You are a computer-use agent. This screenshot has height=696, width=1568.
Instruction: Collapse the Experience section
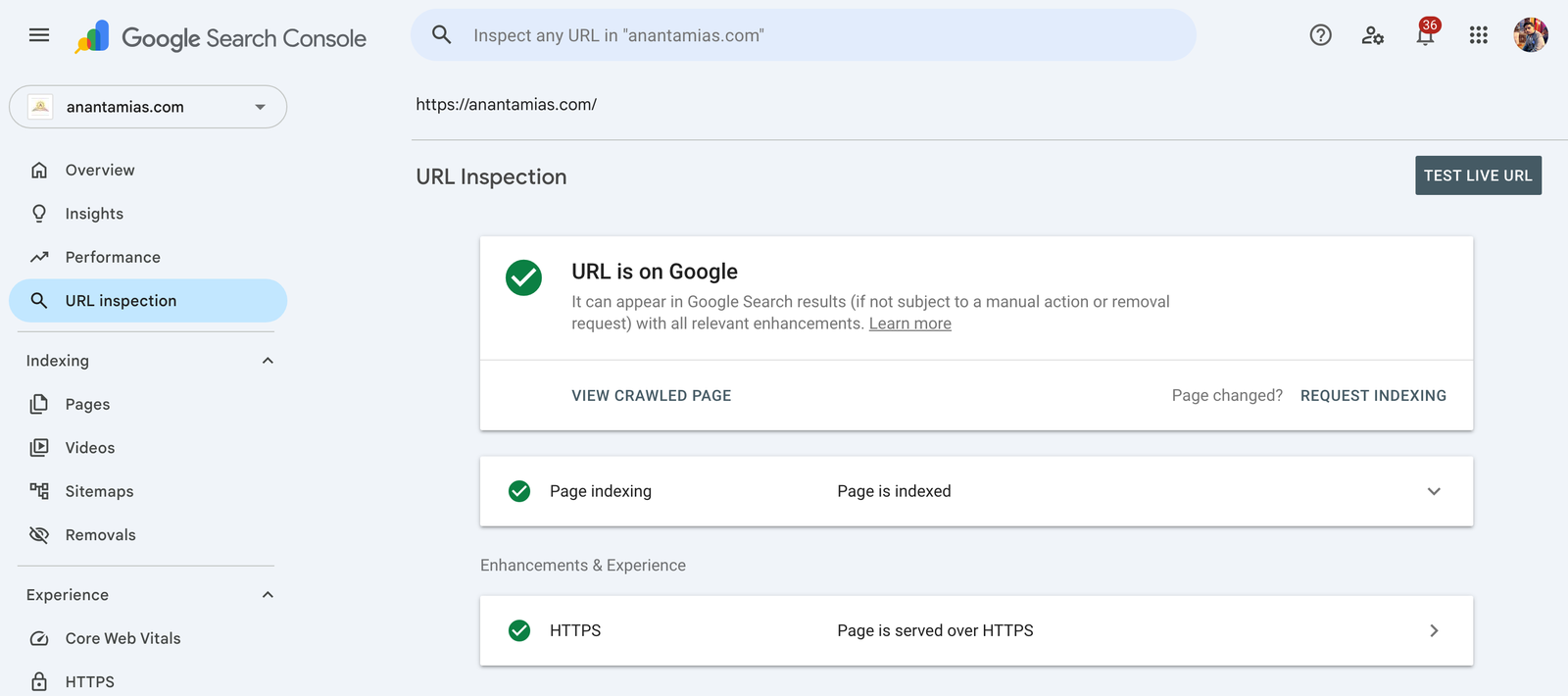(x=268, y=595)
